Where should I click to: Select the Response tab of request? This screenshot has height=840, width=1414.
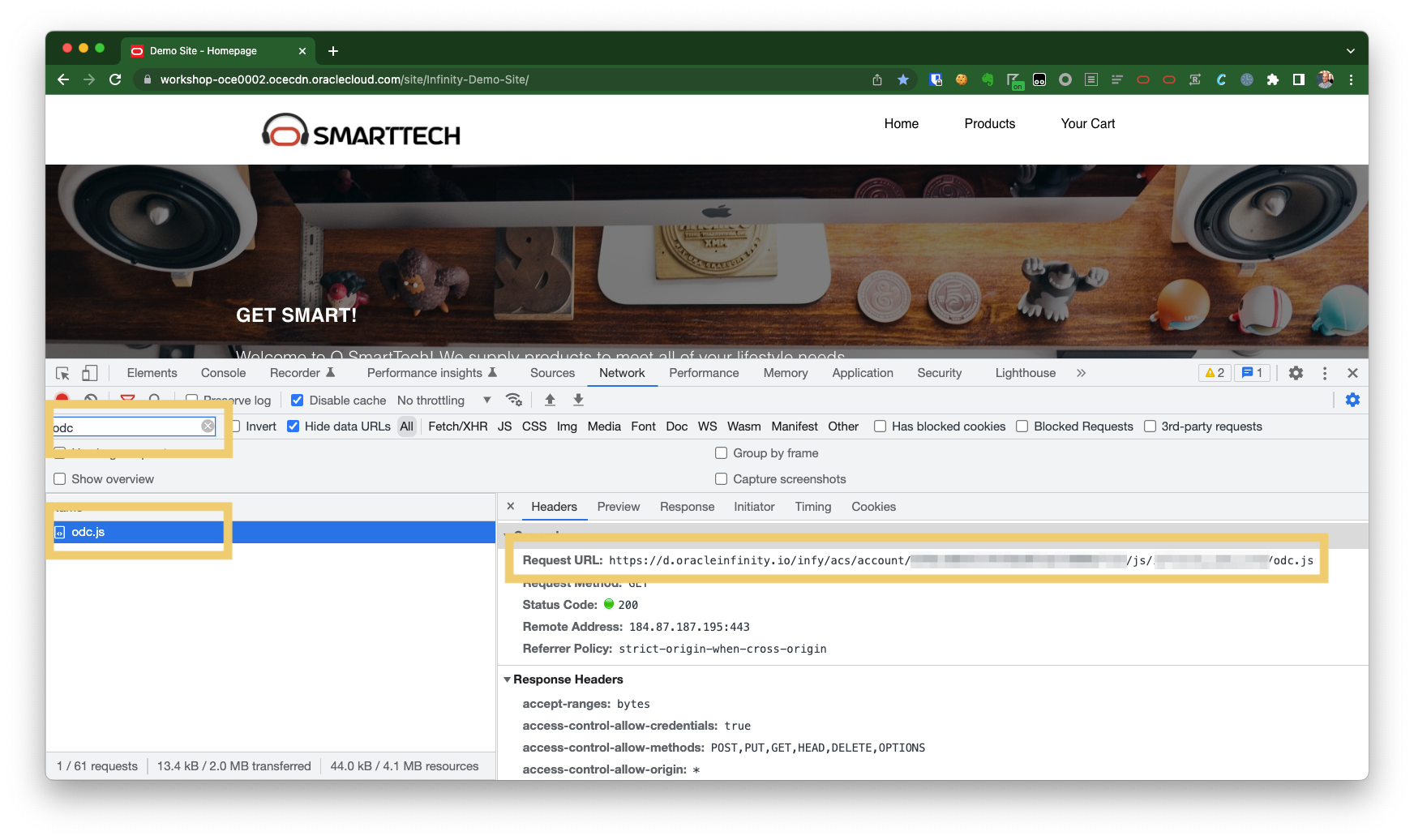pos(687,507)
